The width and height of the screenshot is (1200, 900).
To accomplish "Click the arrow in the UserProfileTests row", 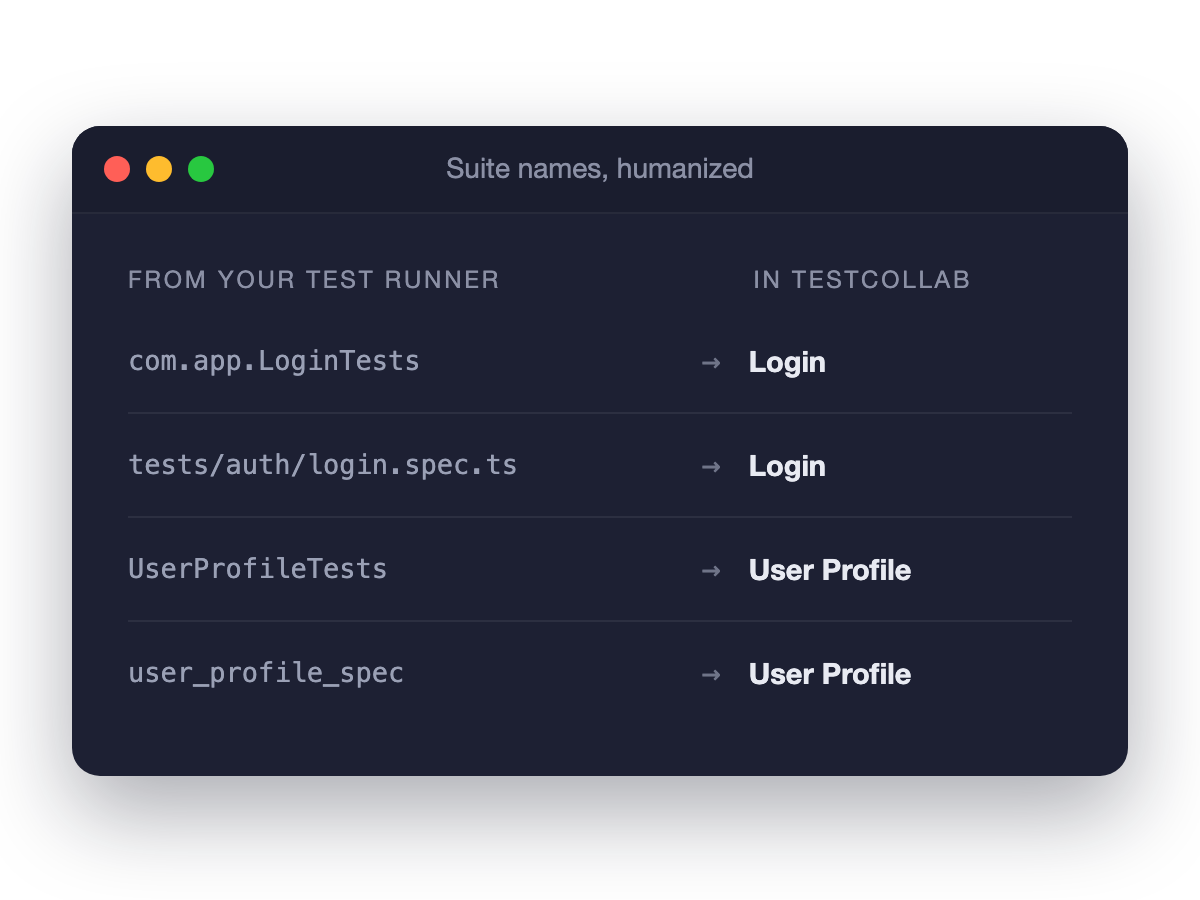I will tap(711, 571).
